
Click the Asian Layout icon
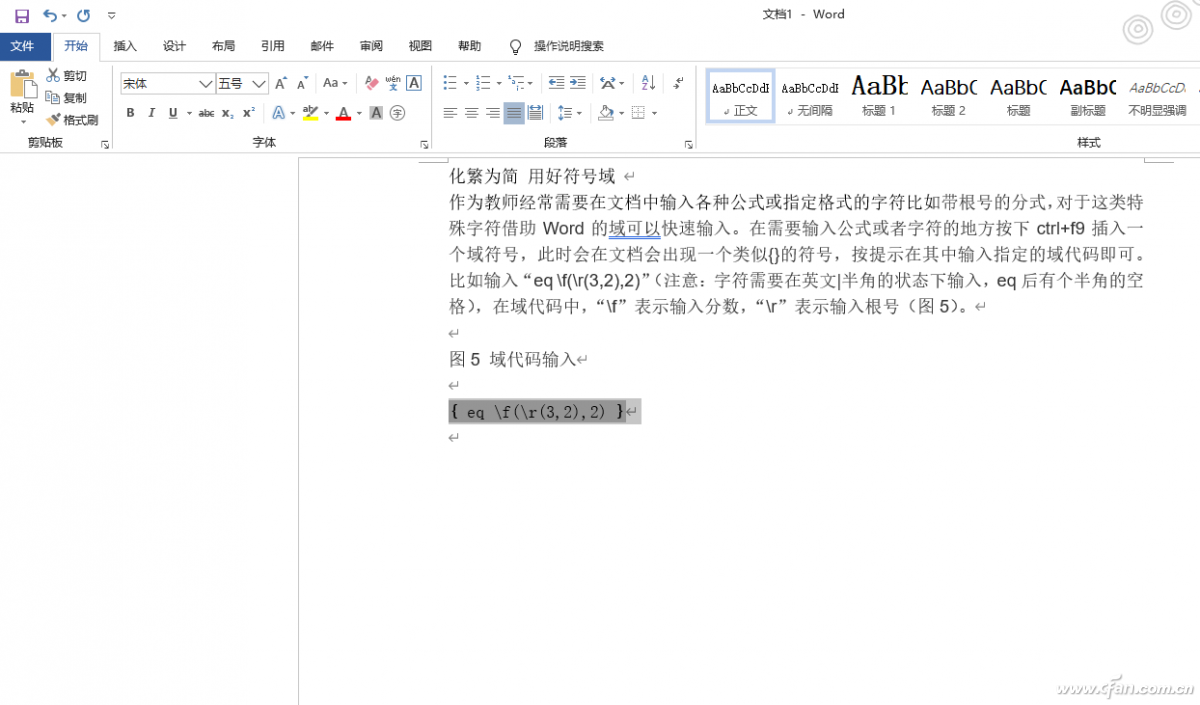pos(608,83)
